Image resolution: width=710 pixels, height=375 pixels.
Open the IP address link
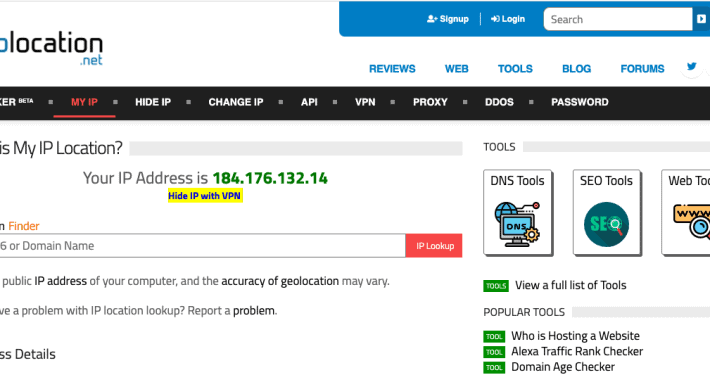(x=60, y=281)
